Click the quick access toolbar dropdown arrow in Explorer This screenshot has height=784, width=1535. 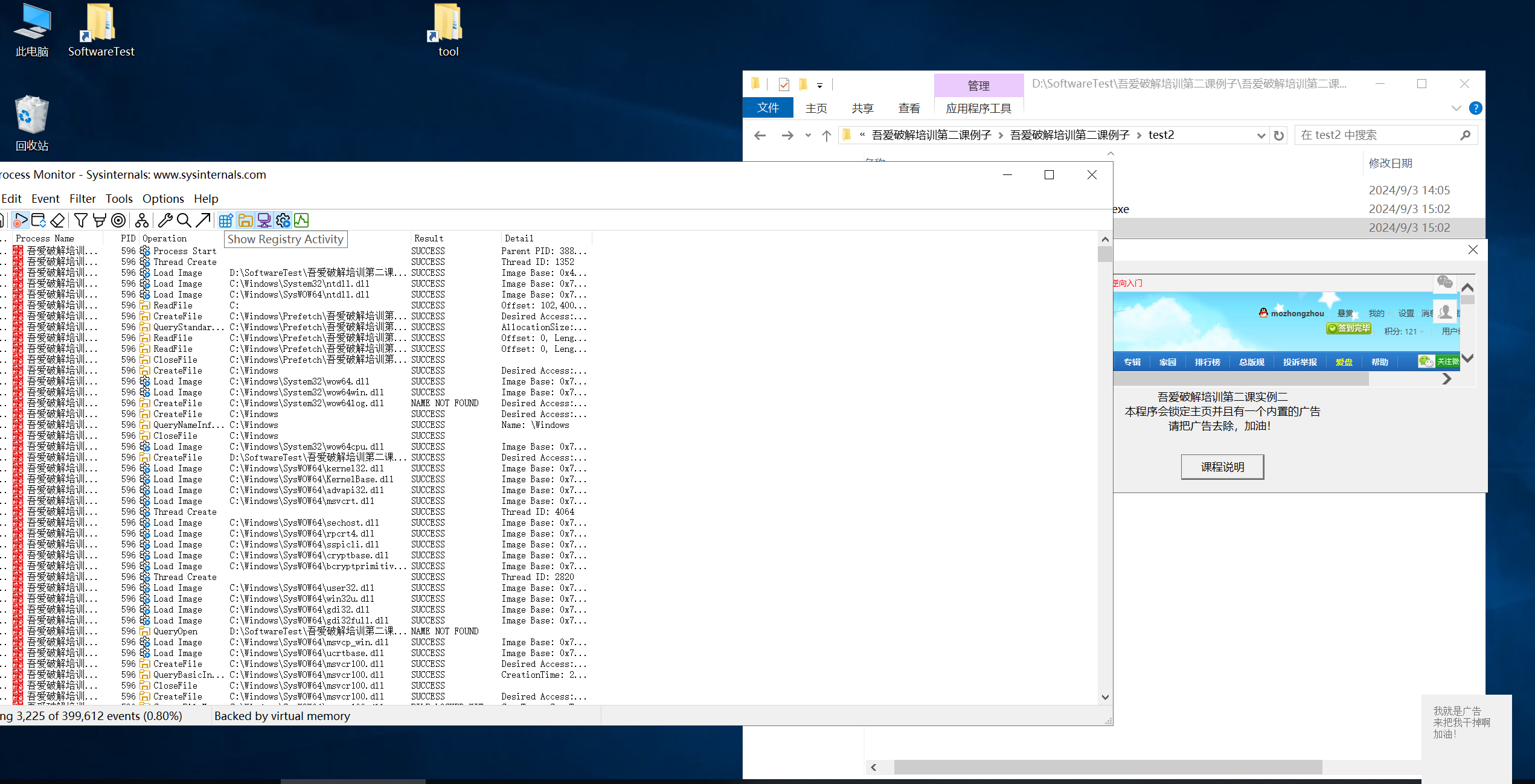819,85
